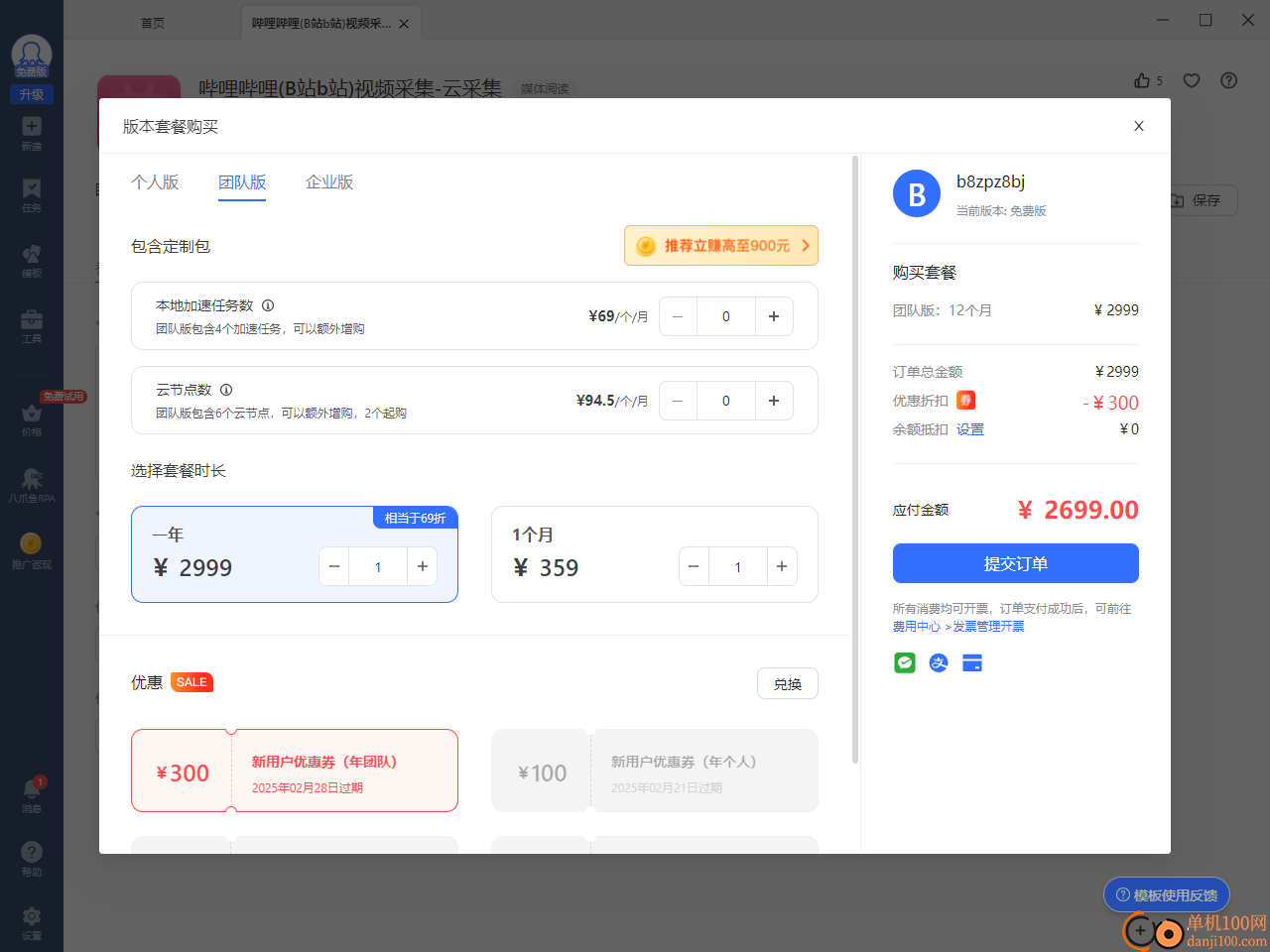1270x952 pixels.
Task: Click the 一年 plan quantity field
Action: 378,566
